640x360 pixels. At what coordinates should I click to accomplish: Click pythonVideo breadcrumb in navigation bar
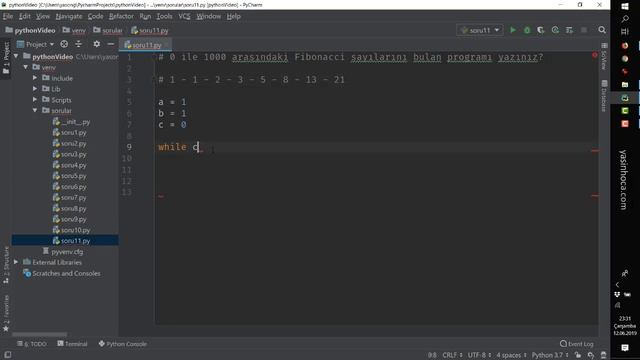30,30
